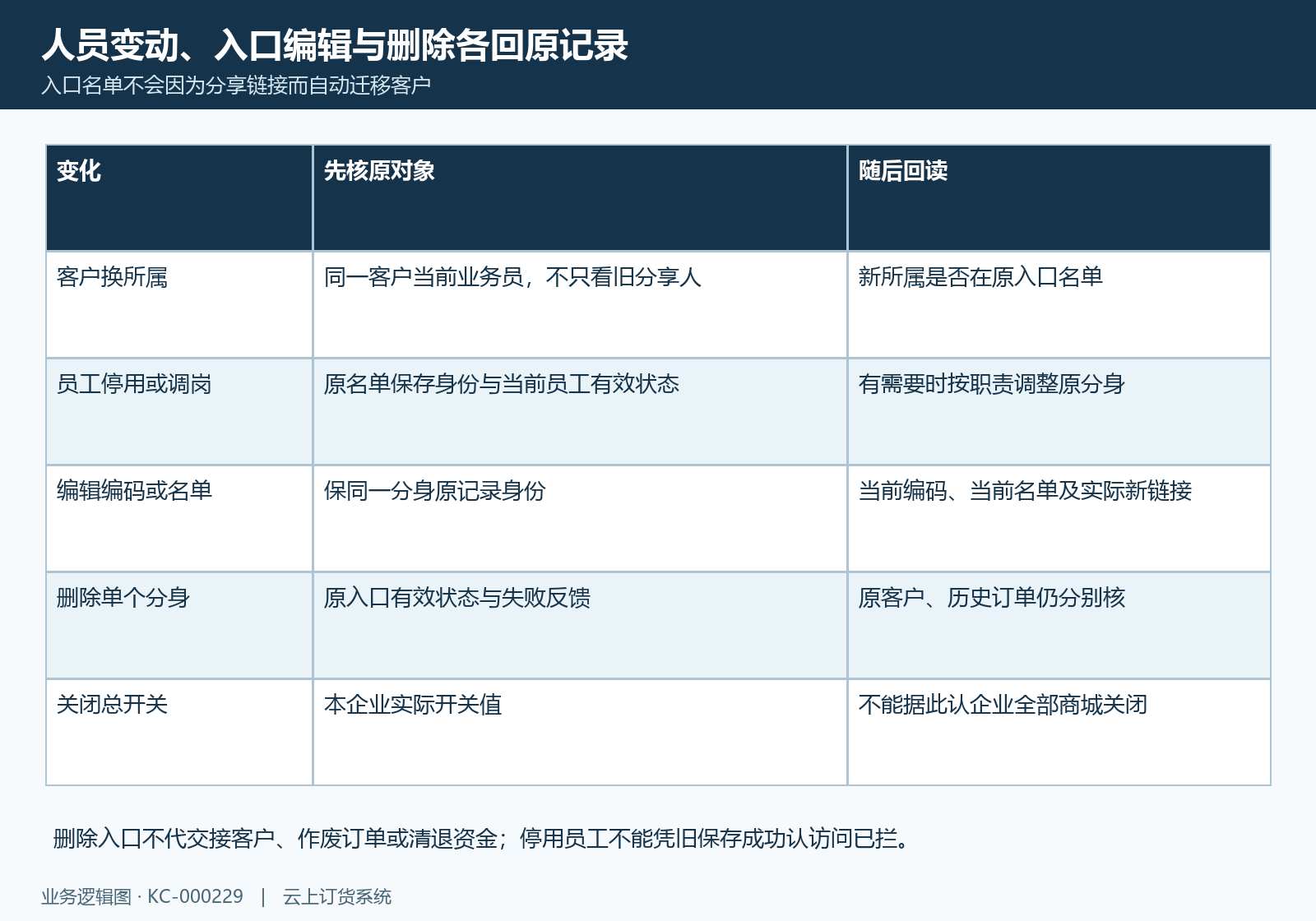Select the 编辑编码或名单 cell
The width and height of the screenshot is (1316, 921).
[x=179, y=519]
